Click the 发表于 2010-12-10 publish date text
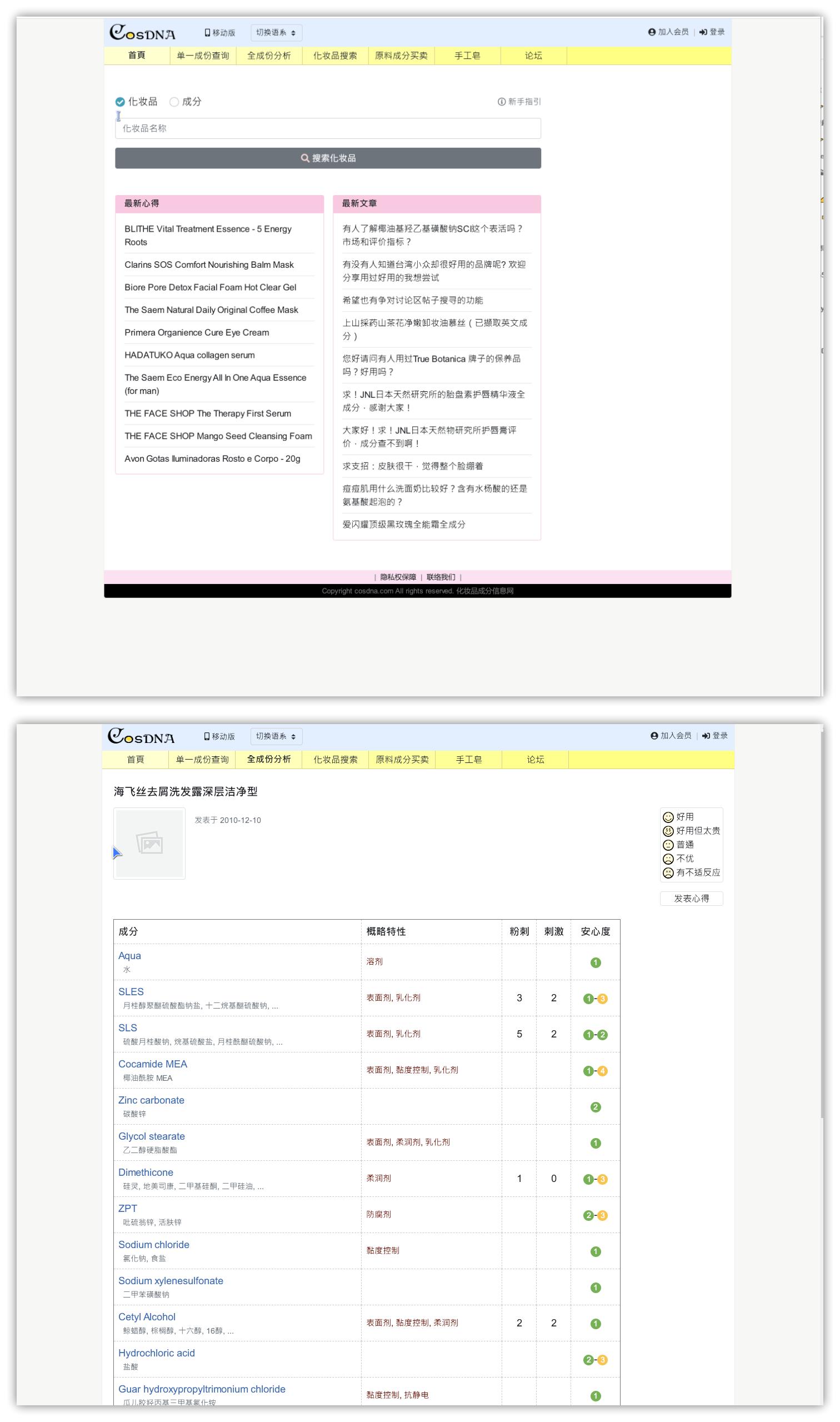 coord(228,821)
